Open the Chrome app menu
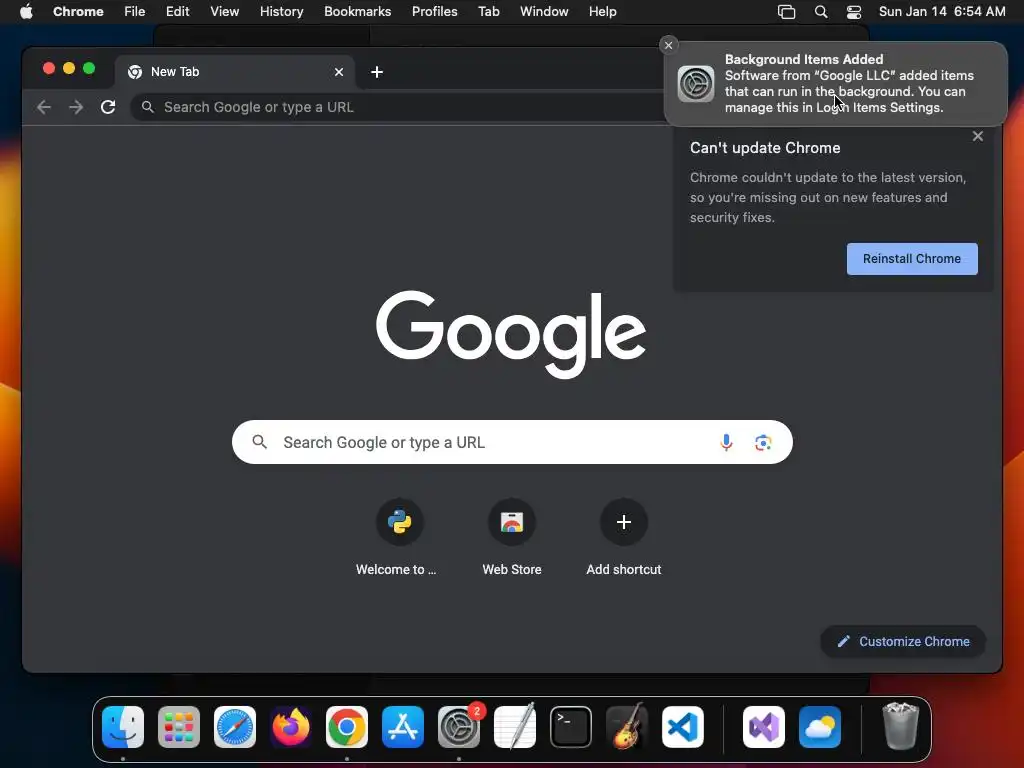The height and width of the screenshot is (768, 1024). (78, 12)
